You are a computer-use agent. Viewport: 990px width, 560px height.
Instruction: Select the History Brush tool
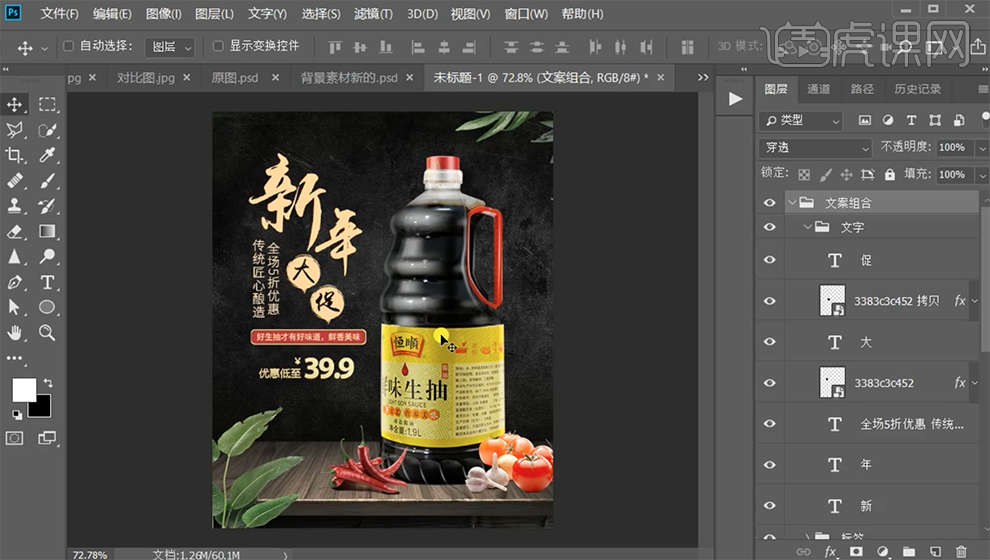(47, 206)
